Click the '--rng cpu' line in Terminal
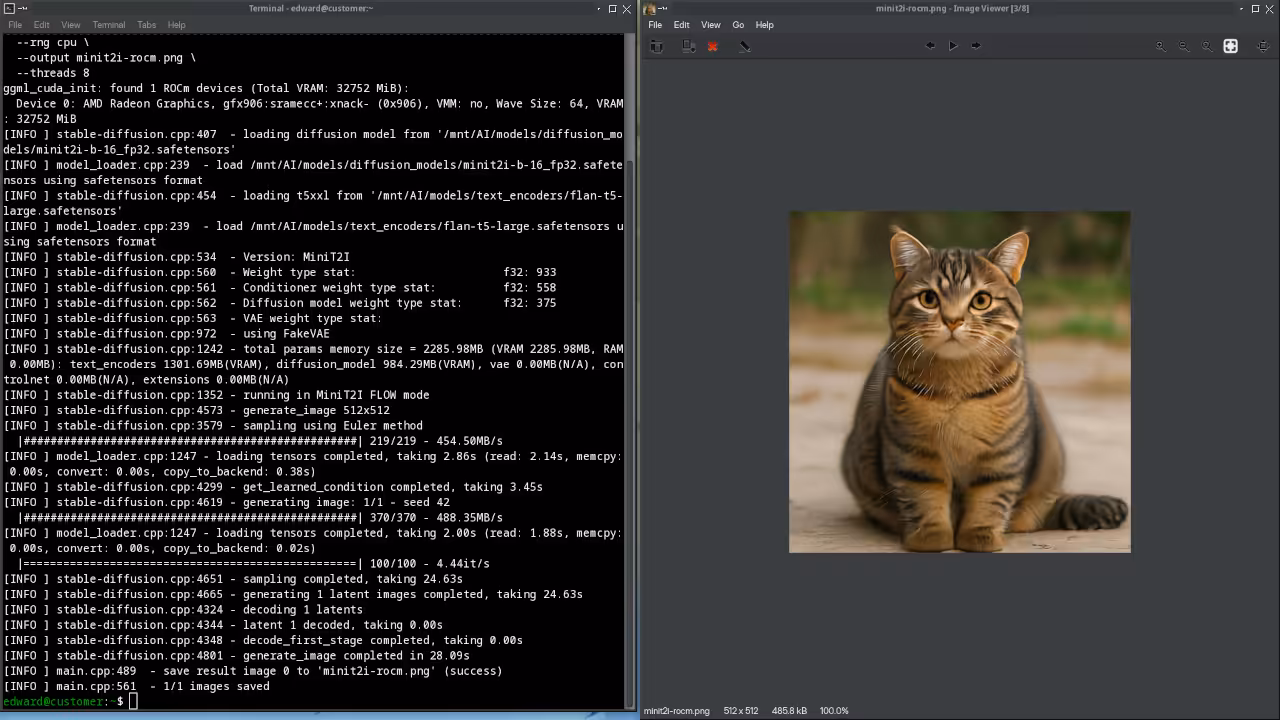Screen dimensions: 1280x720 [53, 43]
